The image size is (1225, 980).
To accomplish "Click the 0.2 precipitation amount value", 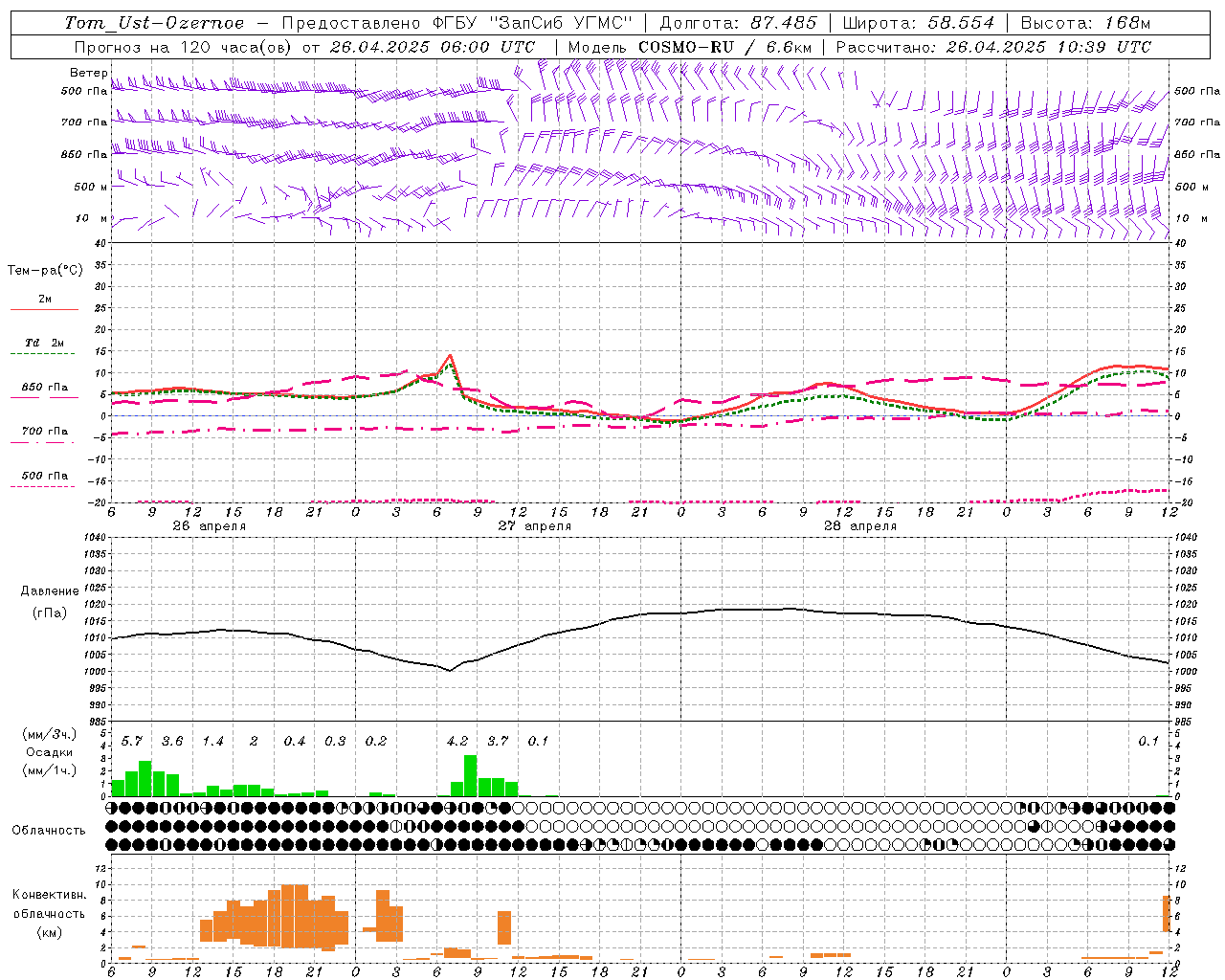I will click(376, 742).
